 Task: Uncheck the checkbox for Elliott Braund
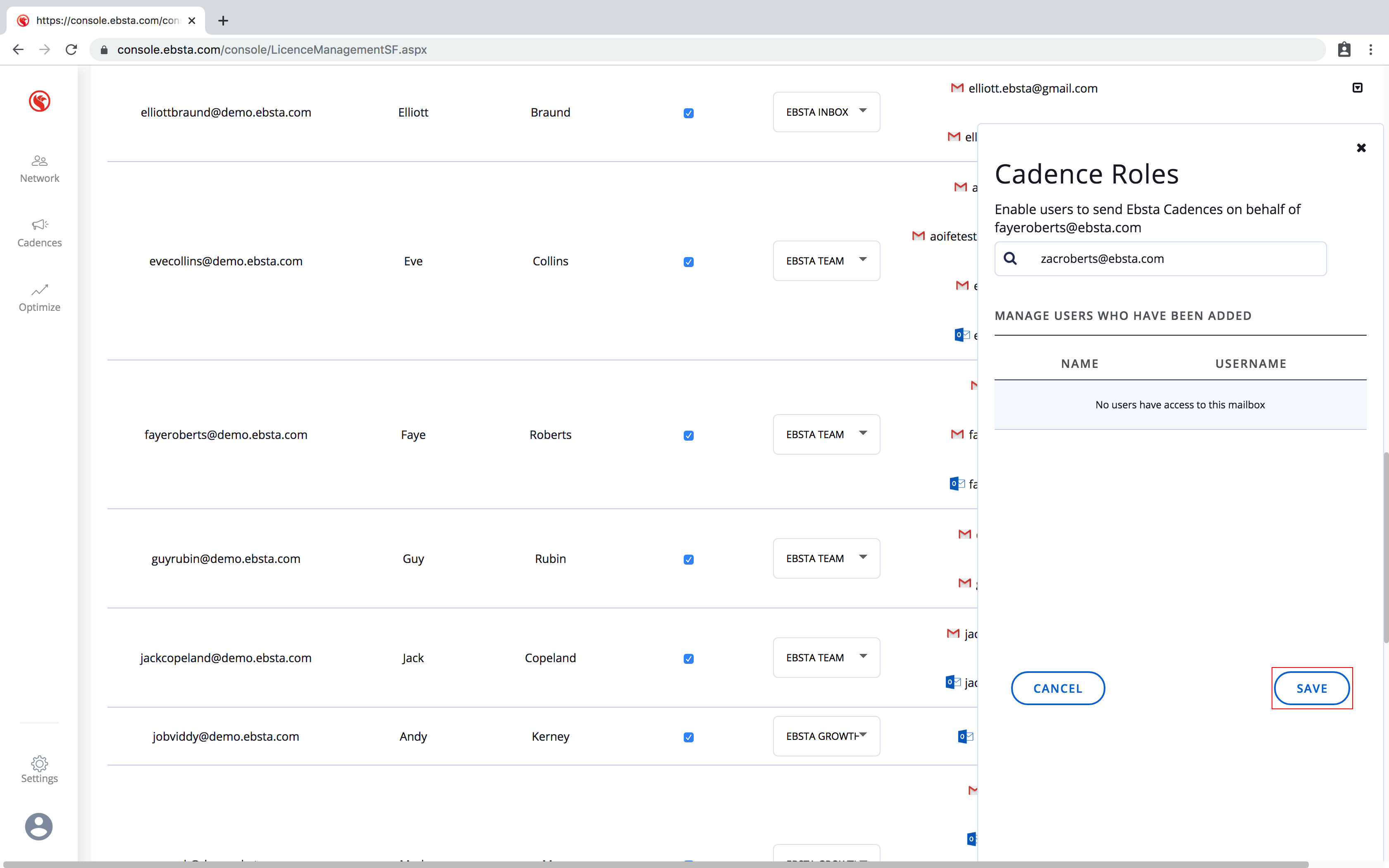click(x=689, y=113)
